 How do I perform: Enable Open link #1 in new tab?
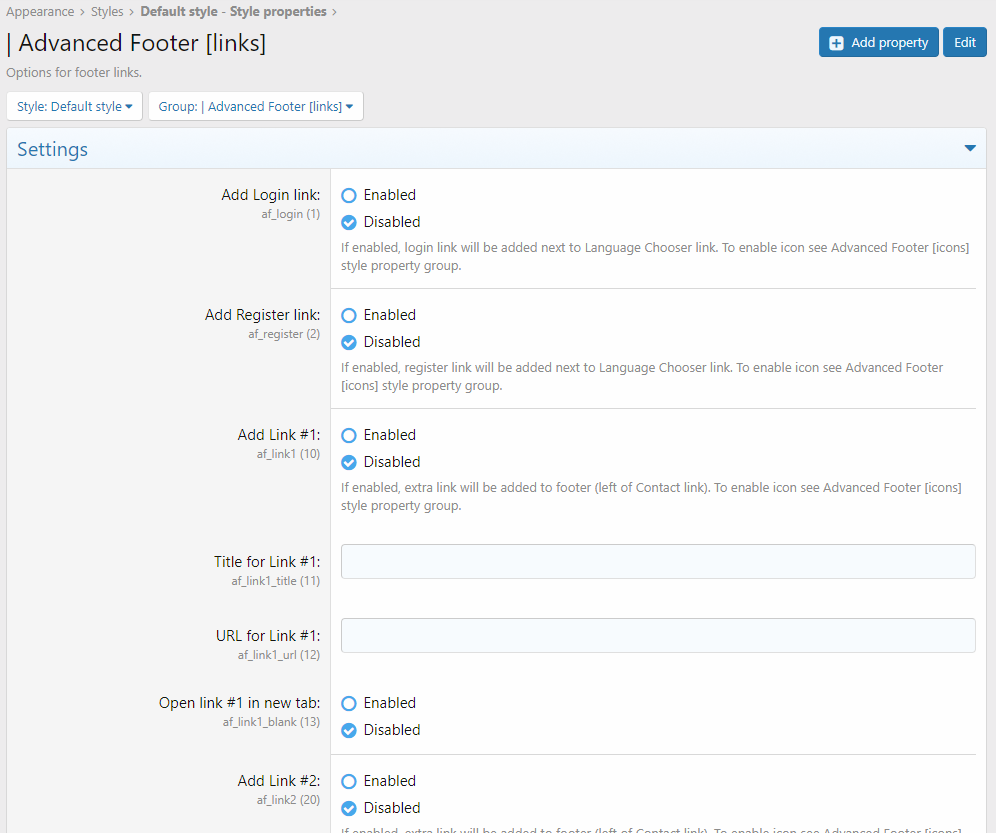point(349,704)
